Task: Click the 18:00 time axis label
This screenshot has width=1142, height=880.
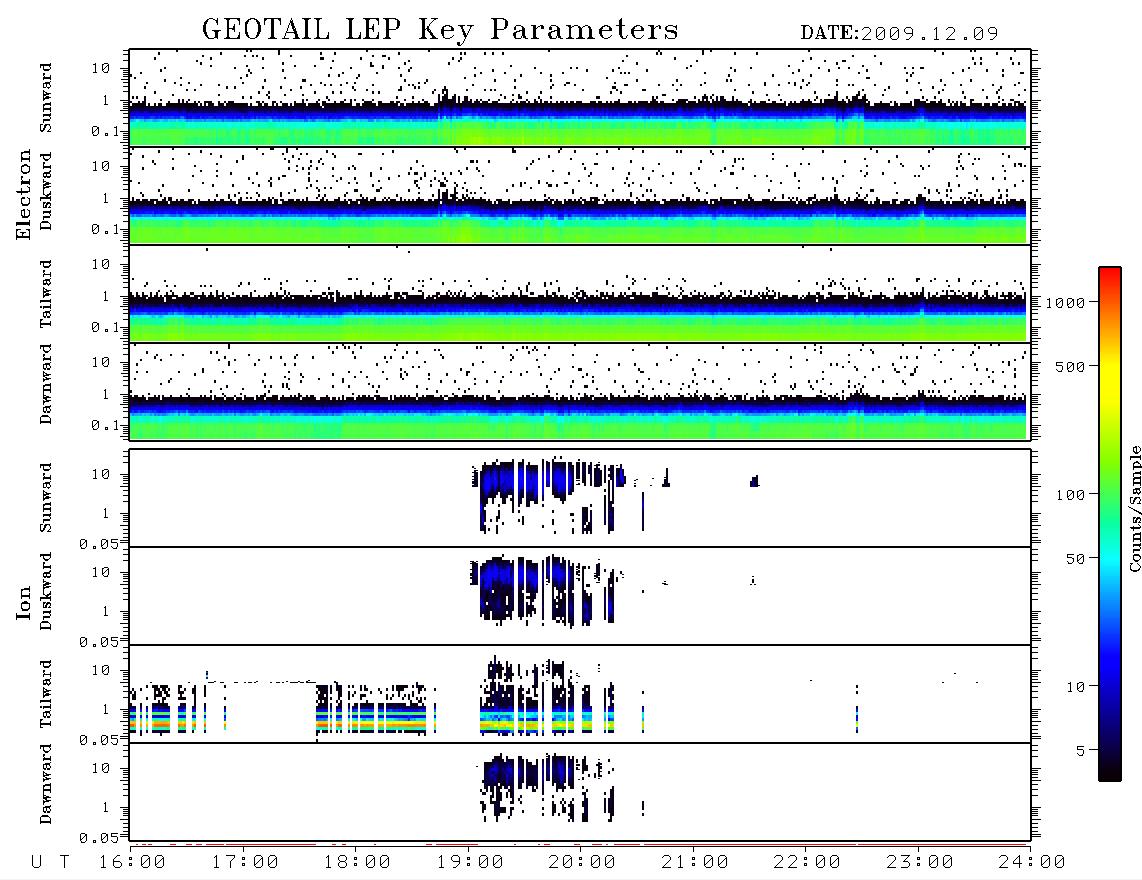Action: tap(358, 862)
